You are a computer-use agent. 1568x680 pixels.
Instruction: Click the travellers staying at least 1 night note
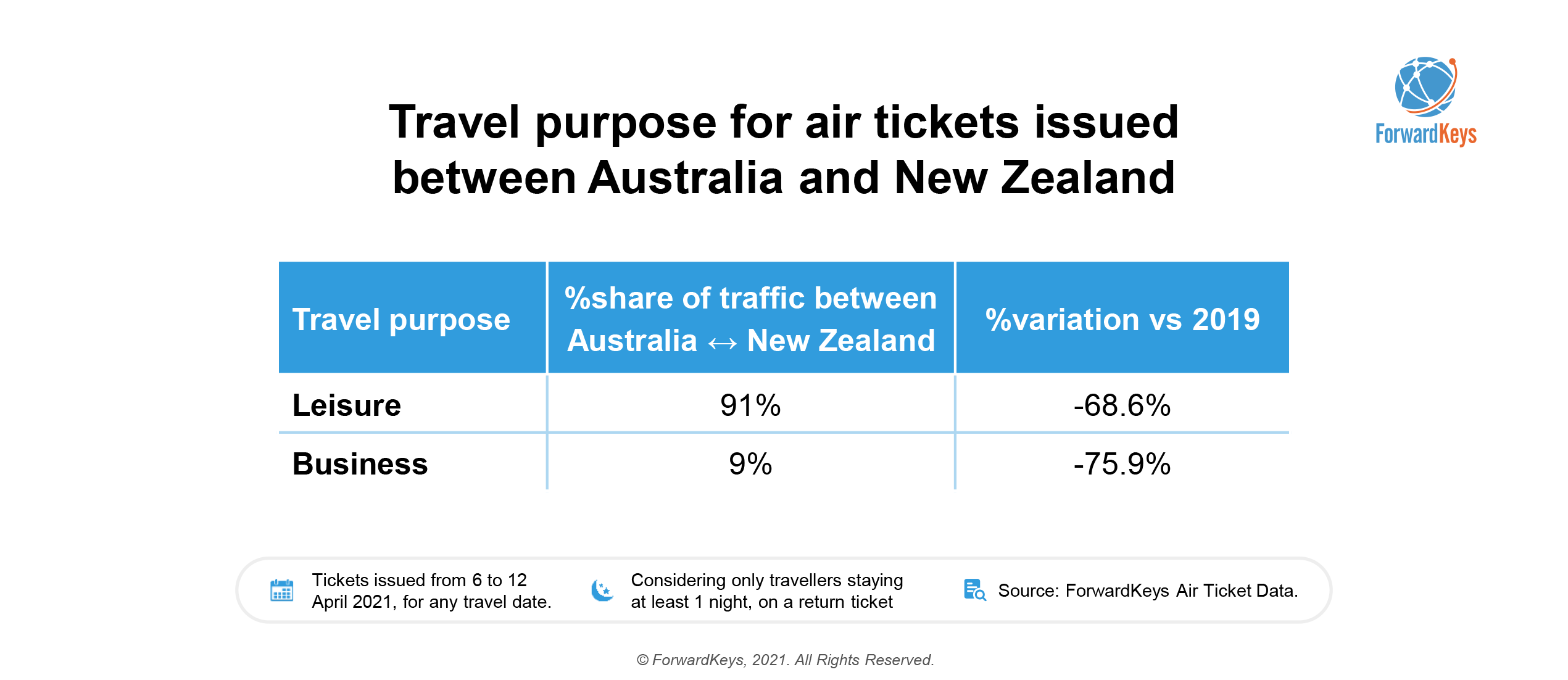pos(766,591)
